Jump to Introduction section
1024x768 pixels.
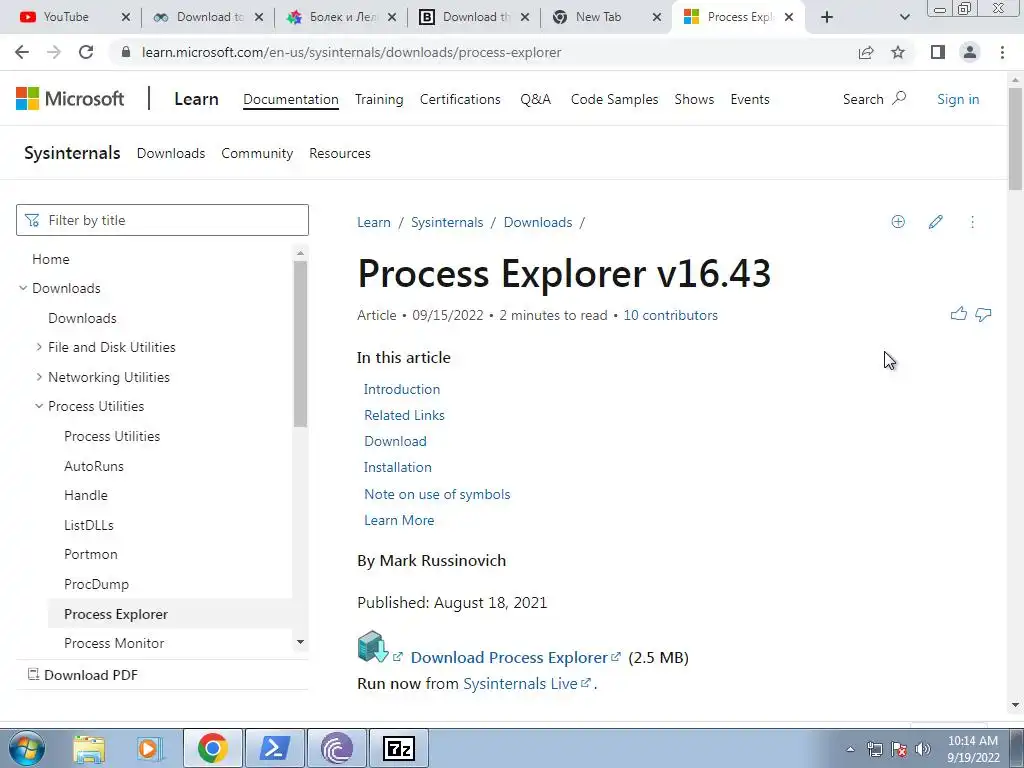click(x=402, y=389)
